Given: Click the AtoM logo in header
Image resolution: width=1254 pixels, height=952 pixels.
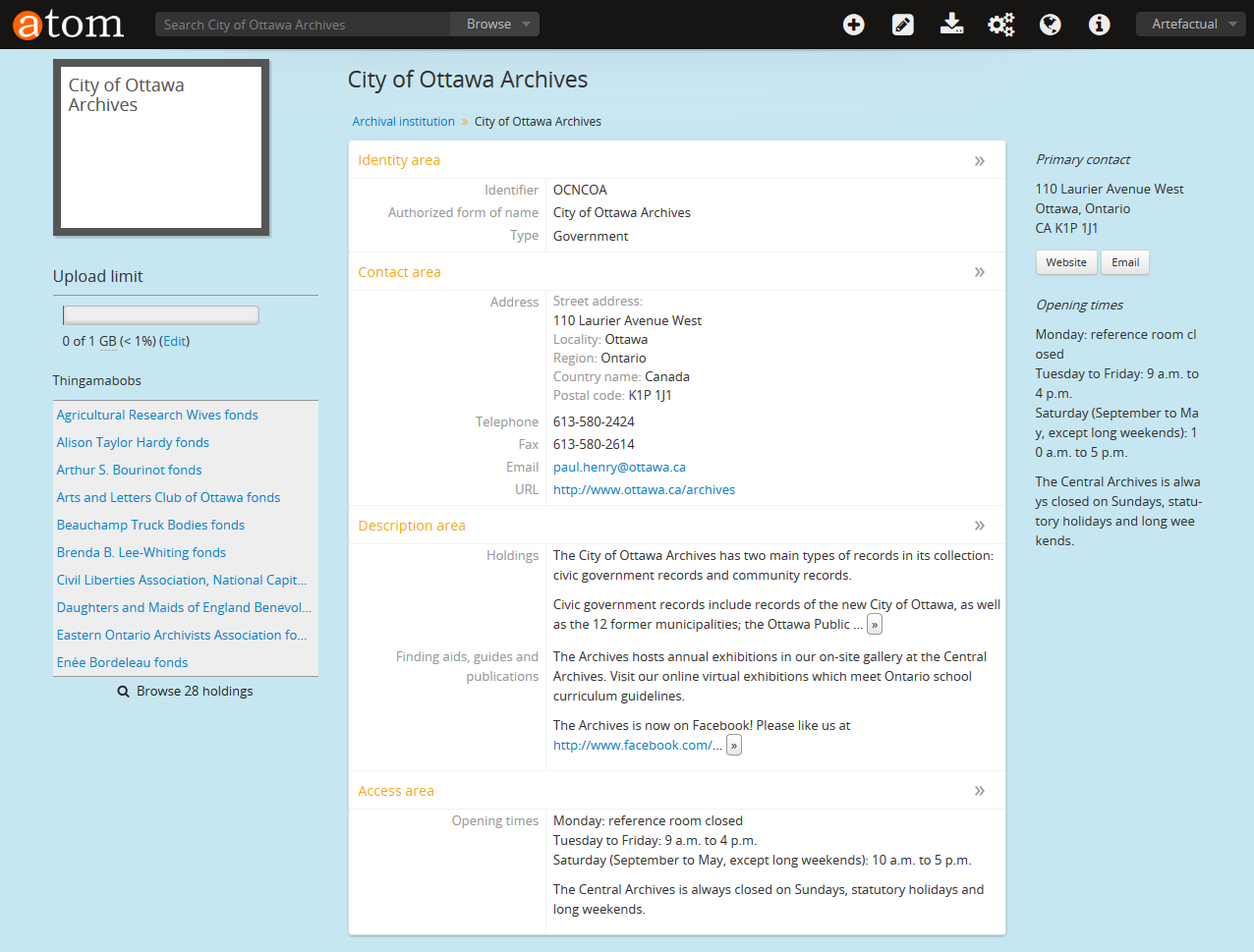Looking at the screenshot, I should pyautogui.click(x=68, y=25).
